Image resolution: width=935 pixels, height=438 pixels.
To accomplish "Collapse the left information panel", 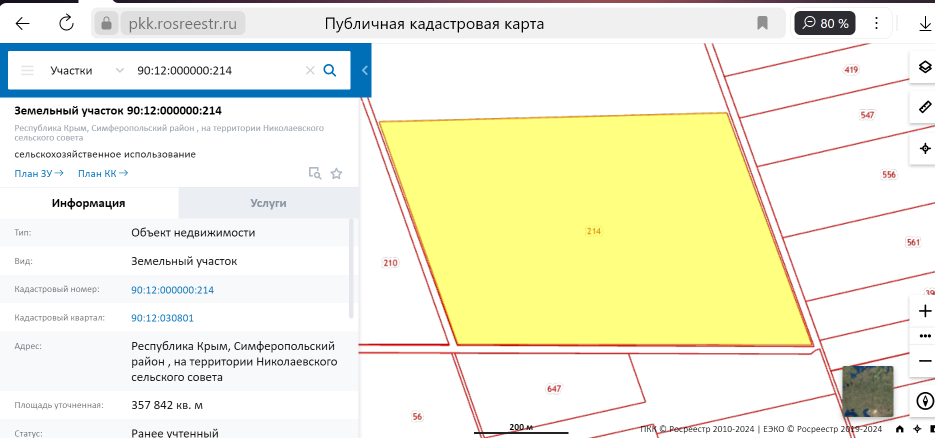I will (x=365, y=70).
